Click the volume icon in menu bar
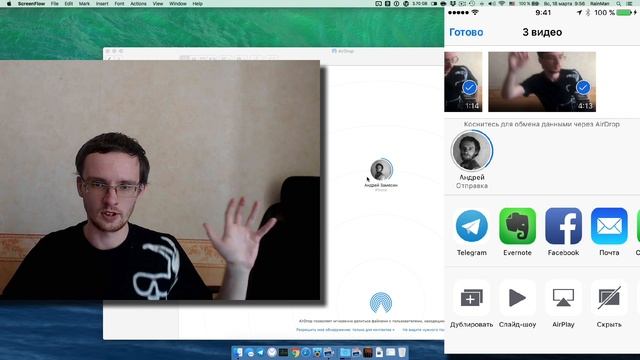Screen dimensions: 640x360 click(492, 3)
